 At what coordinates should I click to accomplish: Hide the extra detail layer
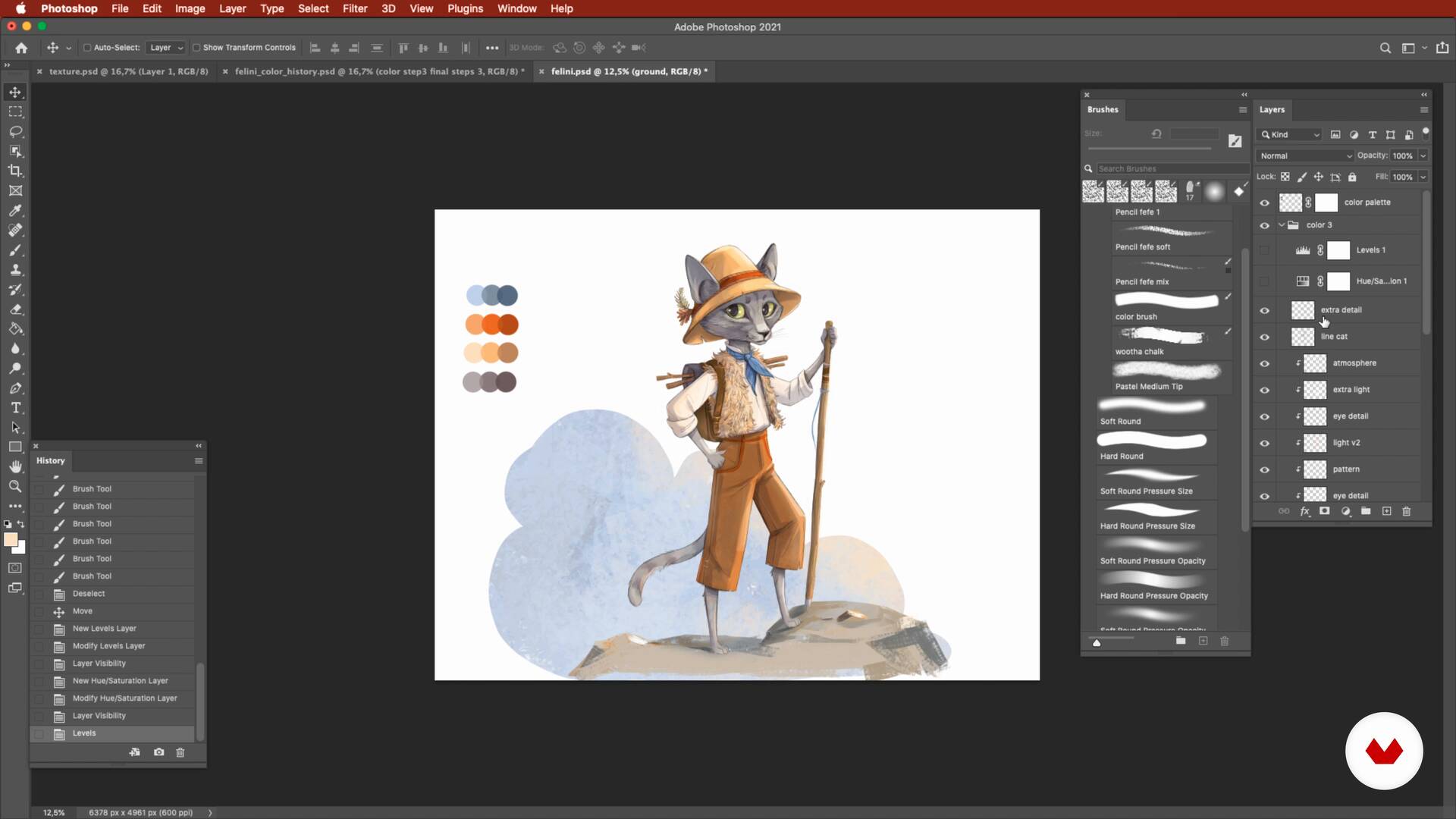click(x=1264, y=310)
